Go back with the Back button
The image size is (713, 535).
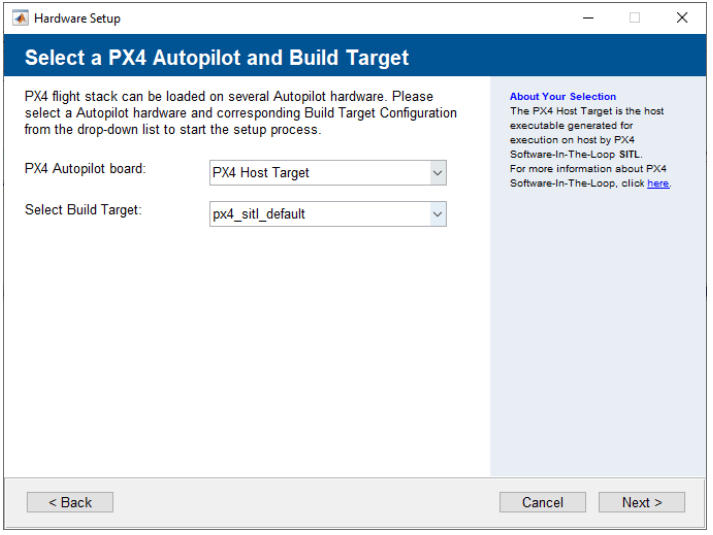[x=70, y=502]
